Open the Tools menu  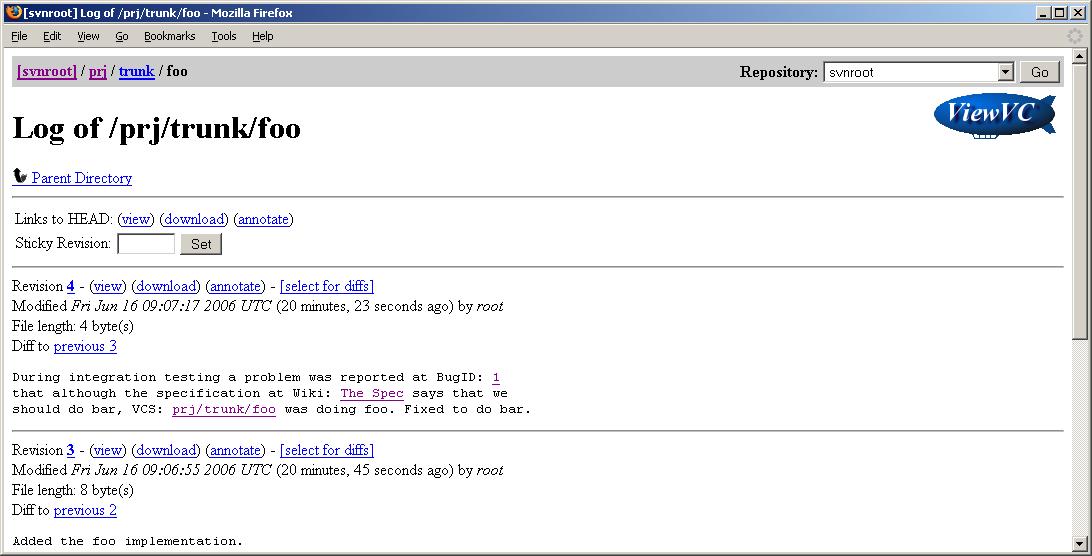click(x=223, y=36)
